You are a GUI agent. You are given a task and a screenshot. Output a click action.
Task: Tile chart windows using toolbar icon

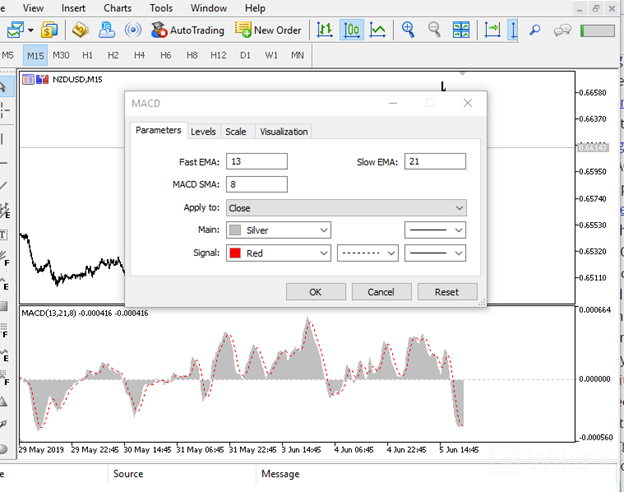click(x=460, y=30)
